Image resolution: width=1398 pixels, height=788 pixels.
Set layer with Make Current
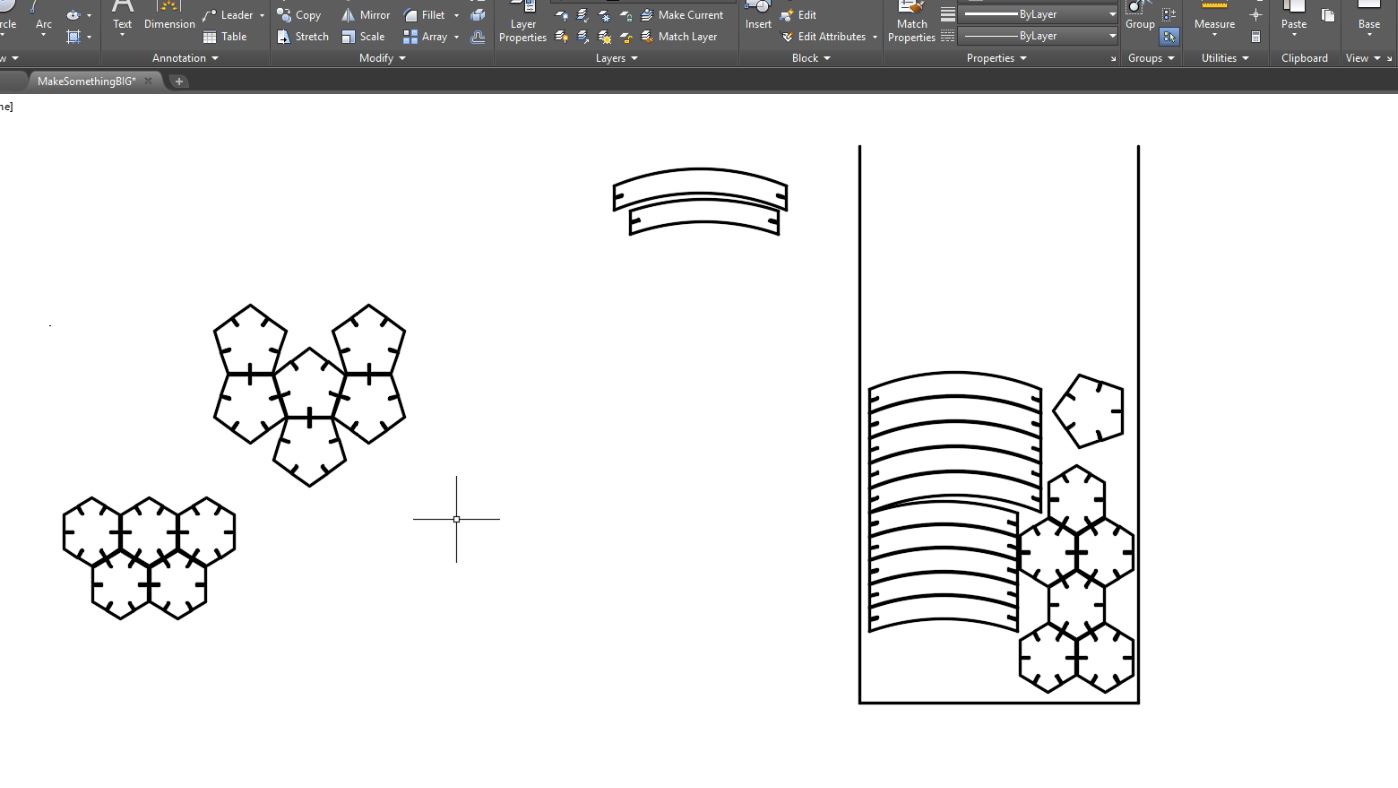point(682,15)
